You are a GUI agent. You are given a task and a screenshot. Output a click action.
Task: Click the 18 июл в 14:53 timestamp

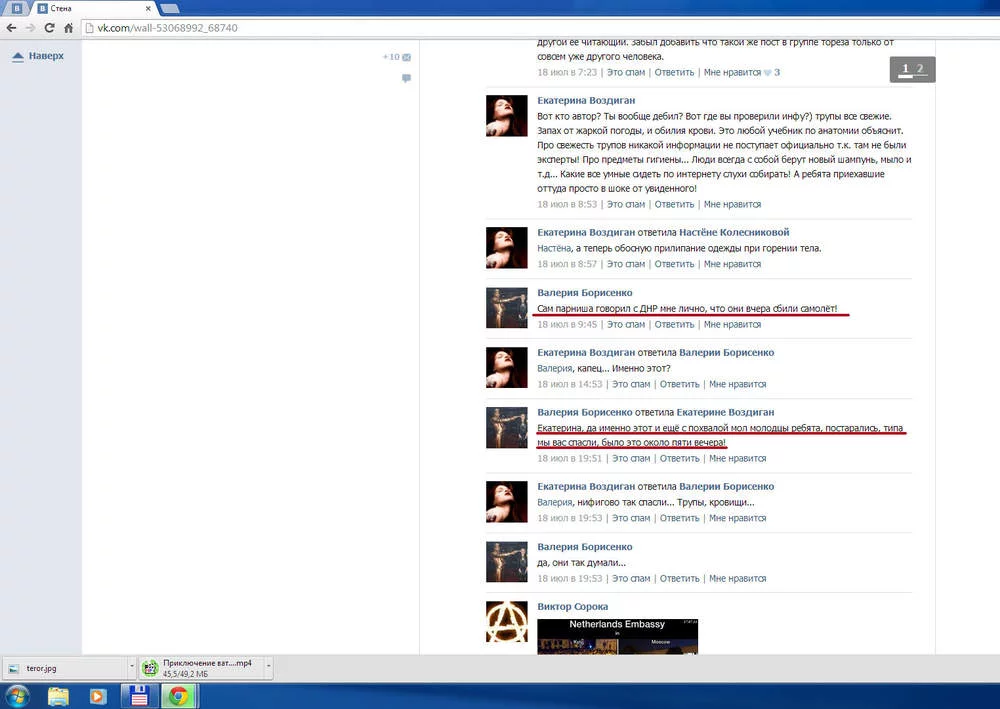(x=570, y=384)
